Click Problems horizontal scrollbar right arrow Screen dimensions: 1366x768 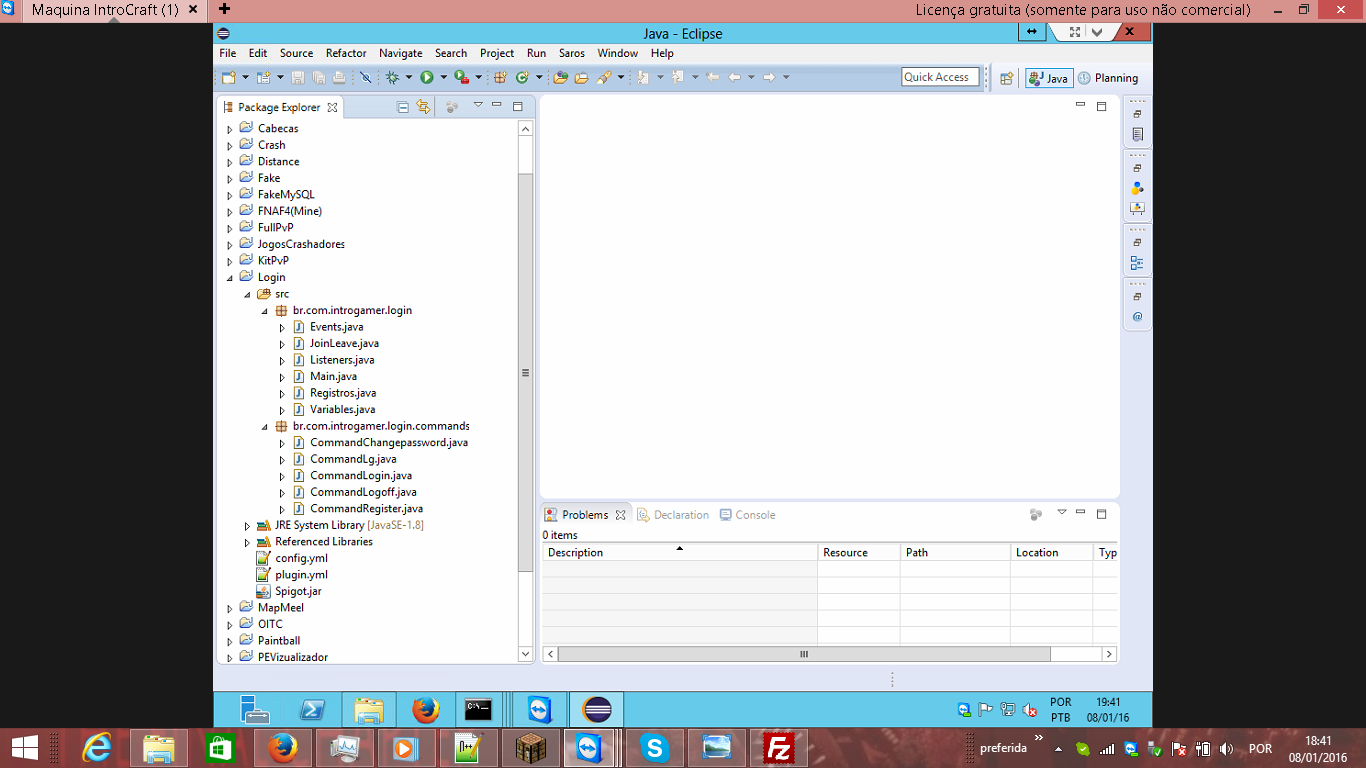pos(1108,654)
